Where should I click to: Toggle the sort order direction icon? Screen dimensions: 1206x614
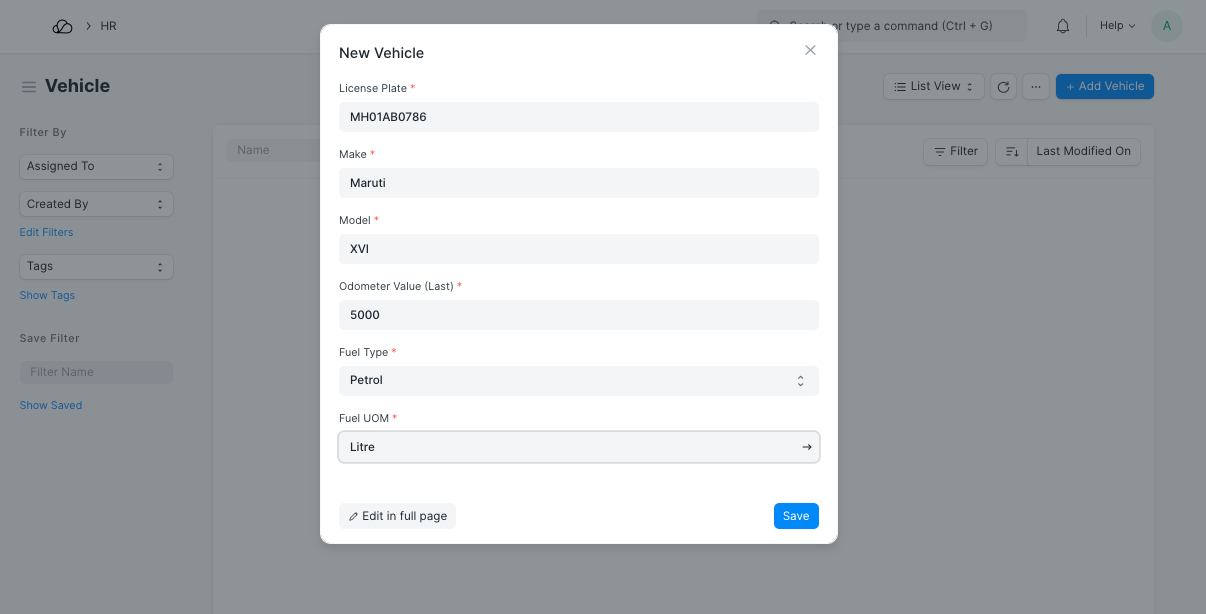1011,152
